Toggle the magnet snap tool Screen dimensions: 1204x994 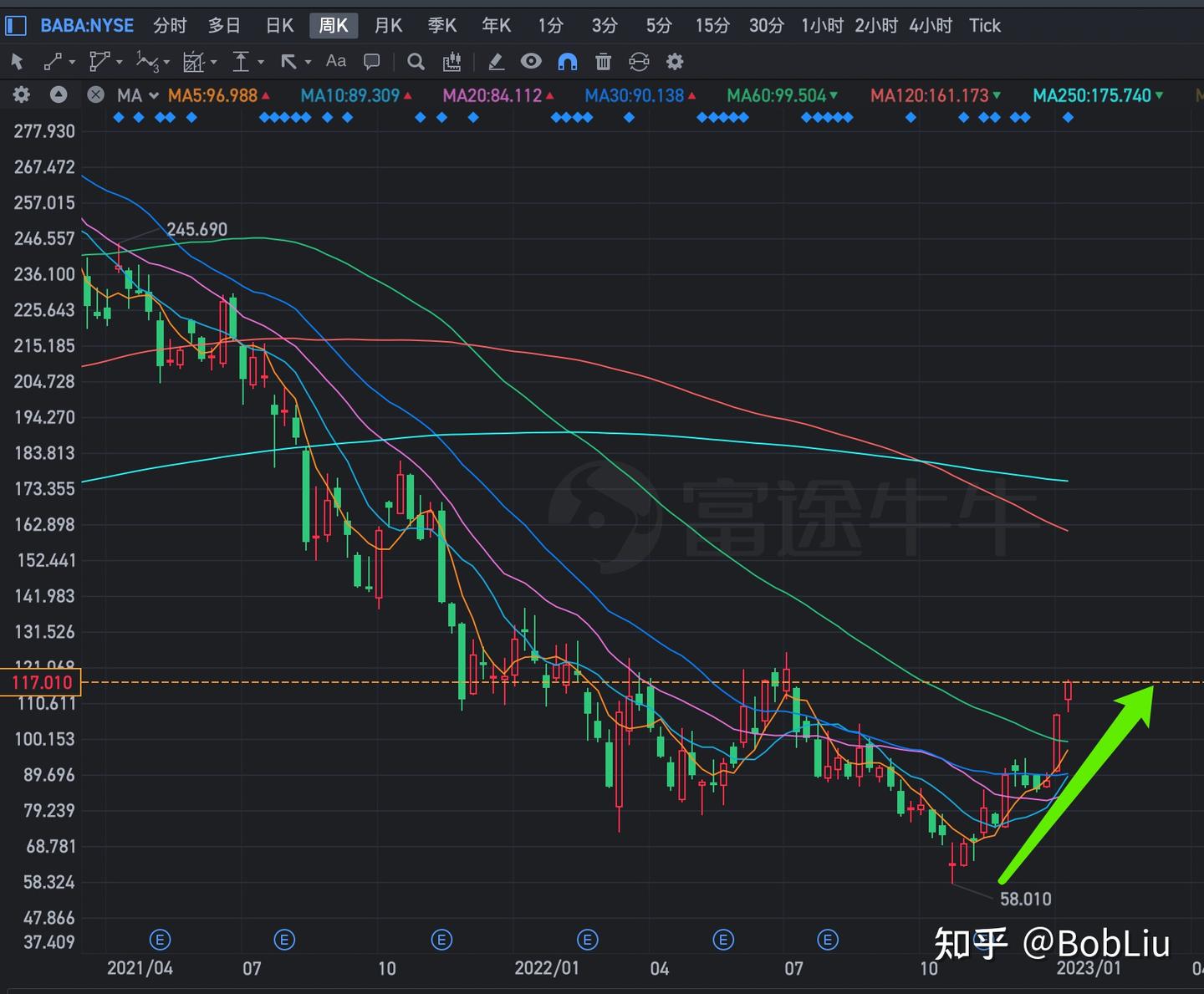tap(568, 61)
